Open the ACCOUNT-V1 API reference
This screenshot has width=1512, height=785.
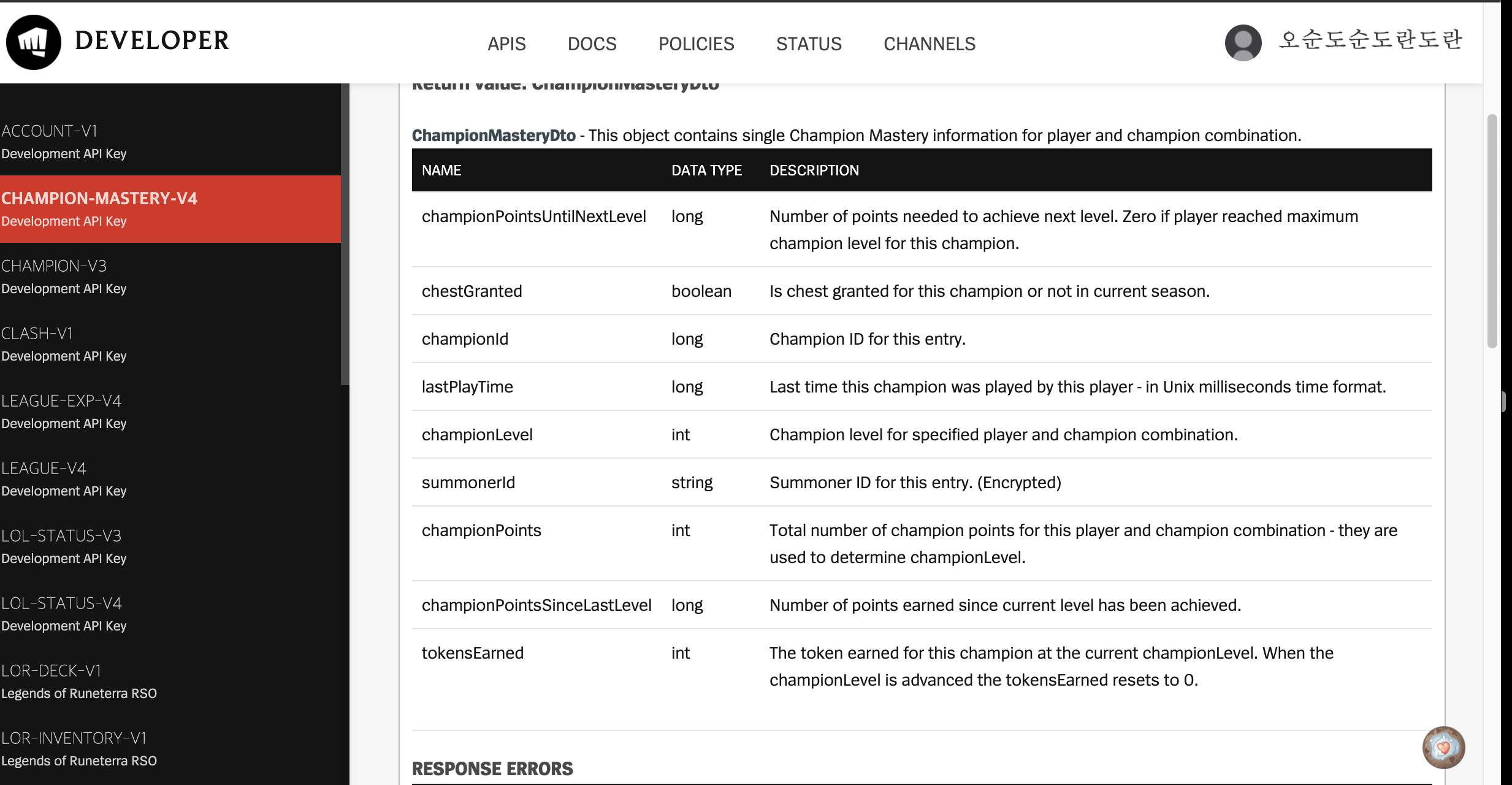coord(51,131)
